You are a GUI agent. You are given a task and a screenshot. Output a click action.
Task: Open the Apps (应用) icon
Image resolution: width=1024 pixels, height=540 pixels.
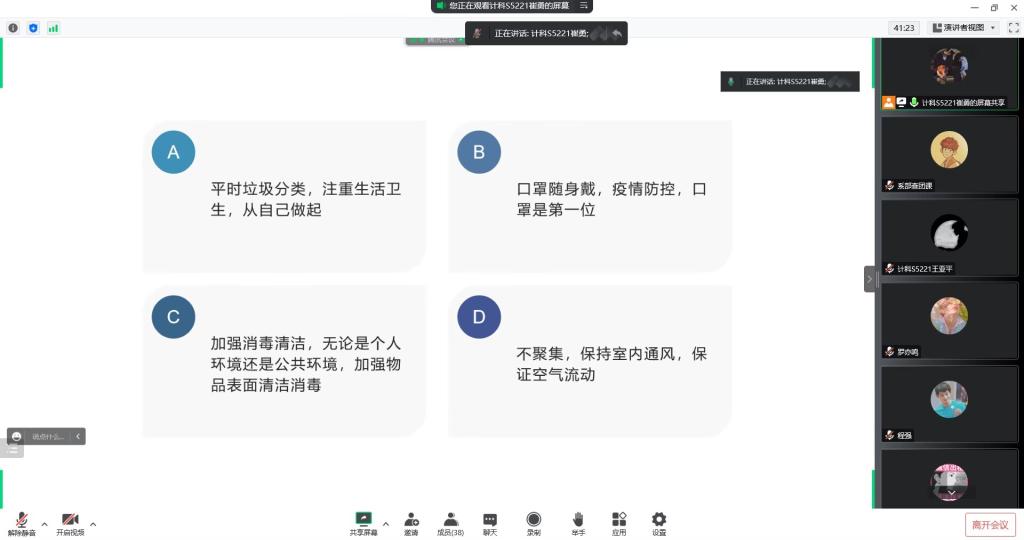(619, 523)
